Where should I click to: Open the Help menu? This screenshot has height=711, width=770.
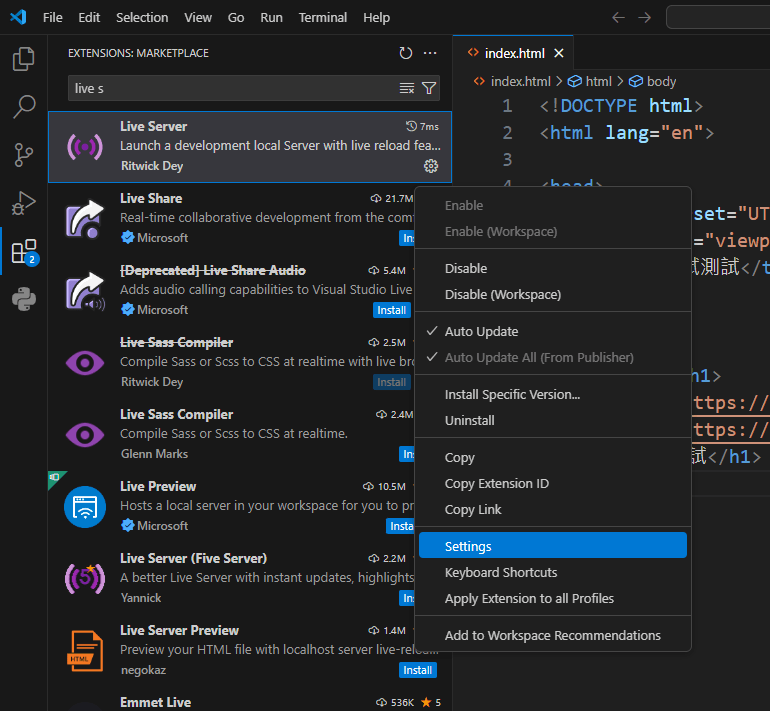376,18
